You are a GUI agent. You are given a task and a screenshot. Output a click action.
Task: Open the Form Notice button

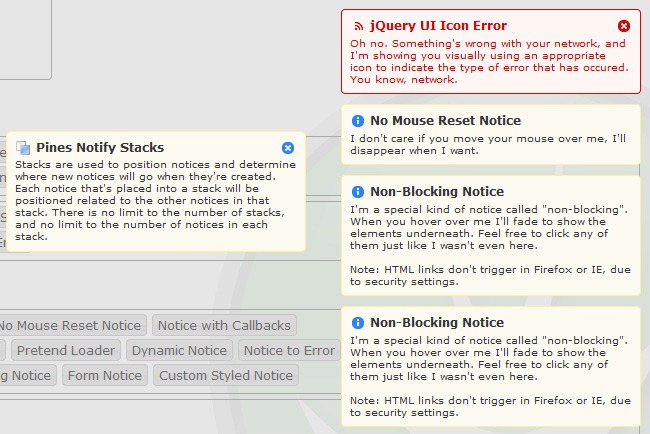tap(105, 375)
